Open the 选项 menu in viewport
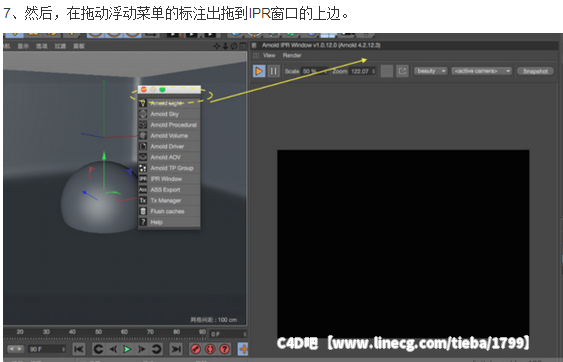The image size is (563, 362). [x=42, y=46]
